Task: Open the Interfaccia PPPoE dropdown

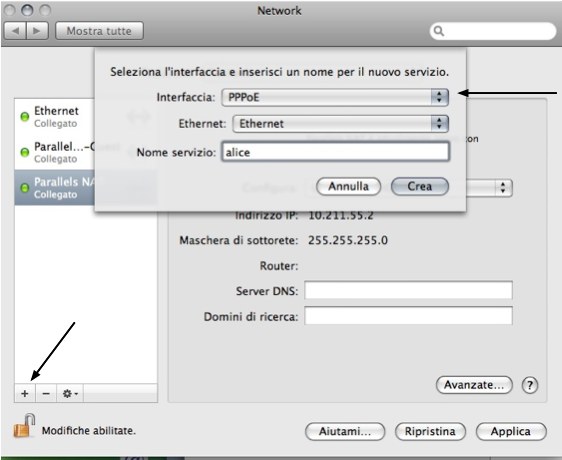Action: [x=335, y=97]
